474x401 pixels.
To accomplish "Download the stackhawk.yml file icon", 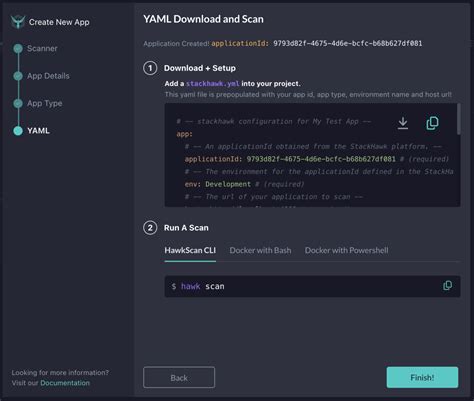I will coord(403,123).
